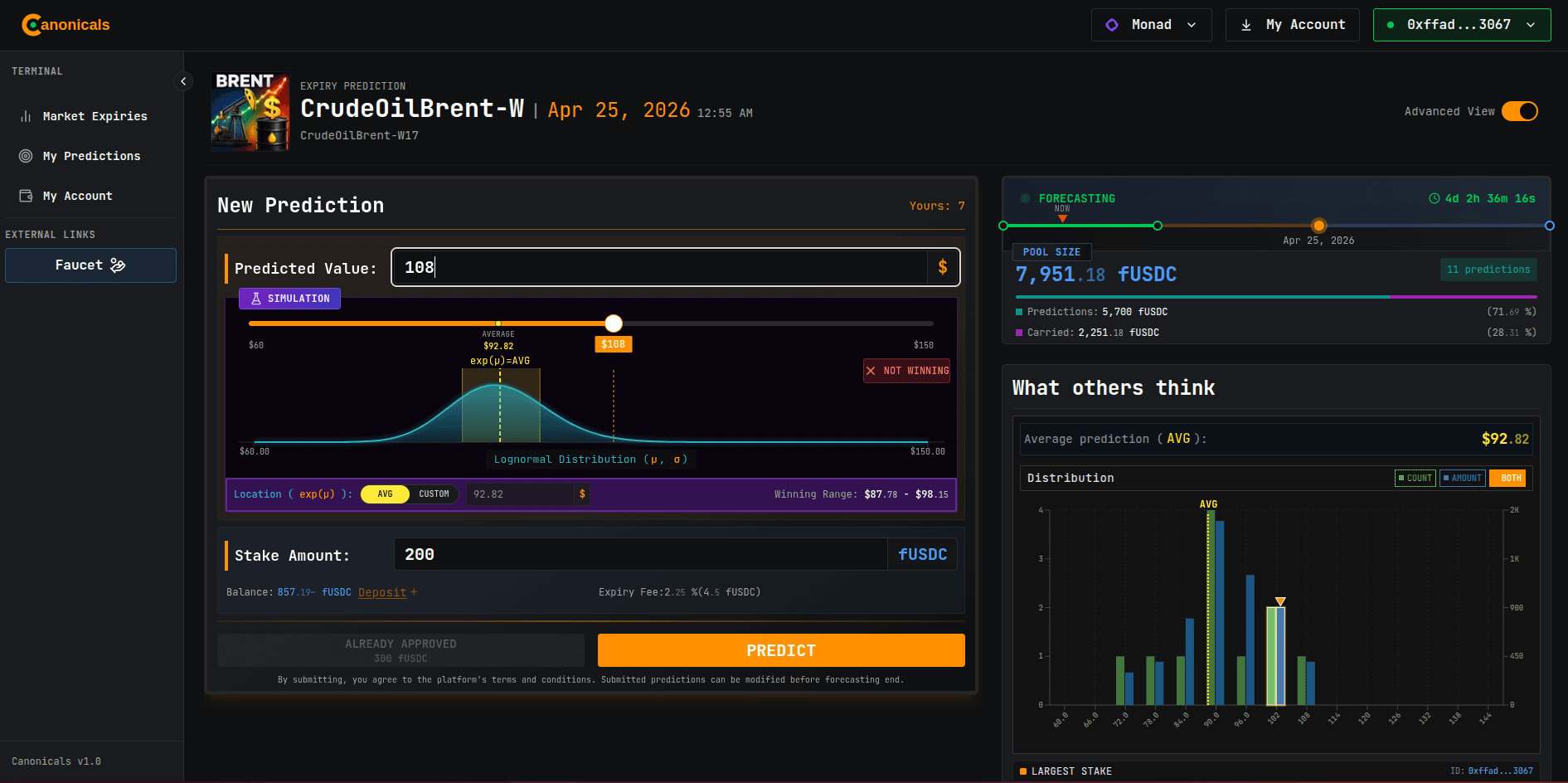Click the wallet icon next to My Account
1568x783 pixels.
click(26, 196)
